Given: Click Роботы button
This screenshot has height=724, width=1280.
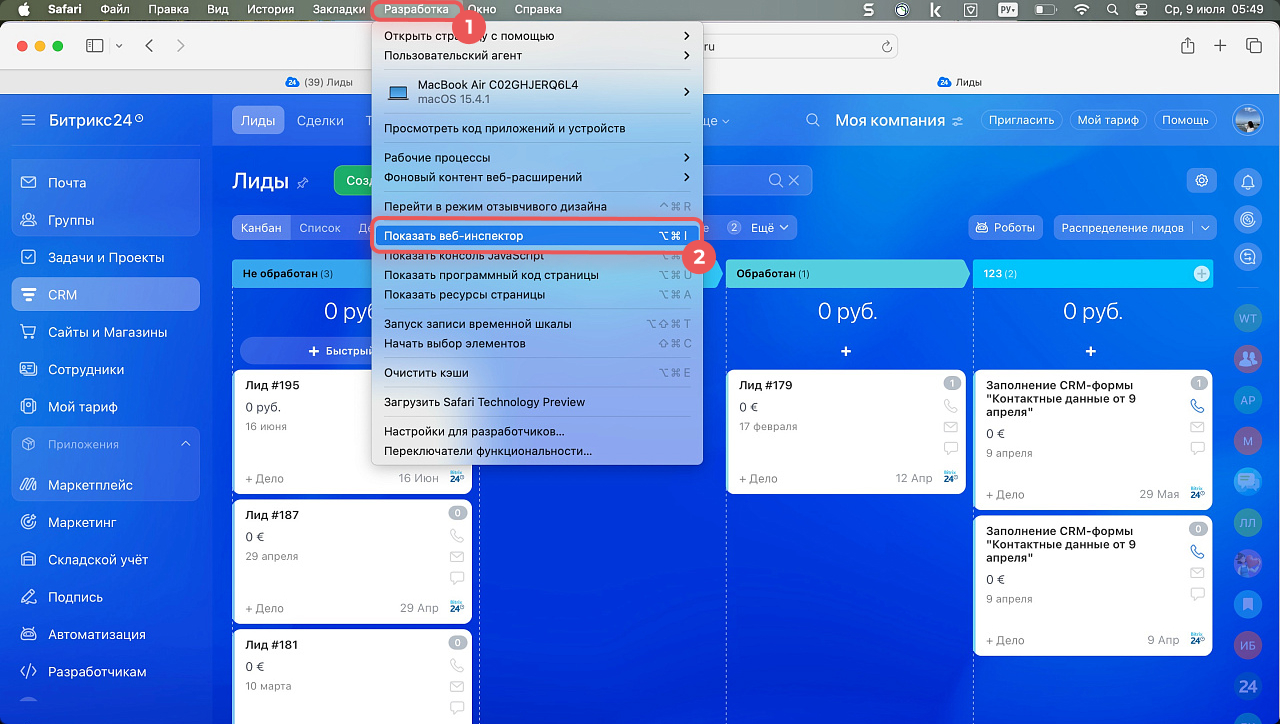Looking at the screenshot, I should point(1005,228).
